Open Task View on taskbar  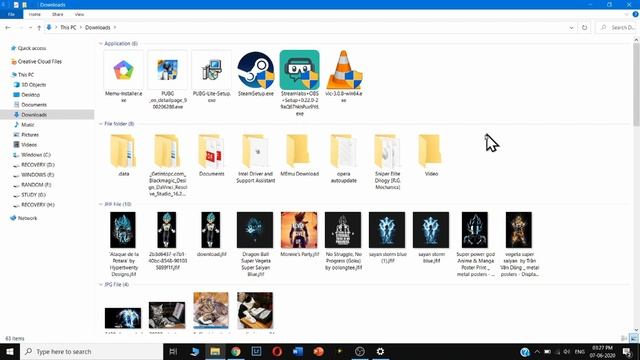173,351
